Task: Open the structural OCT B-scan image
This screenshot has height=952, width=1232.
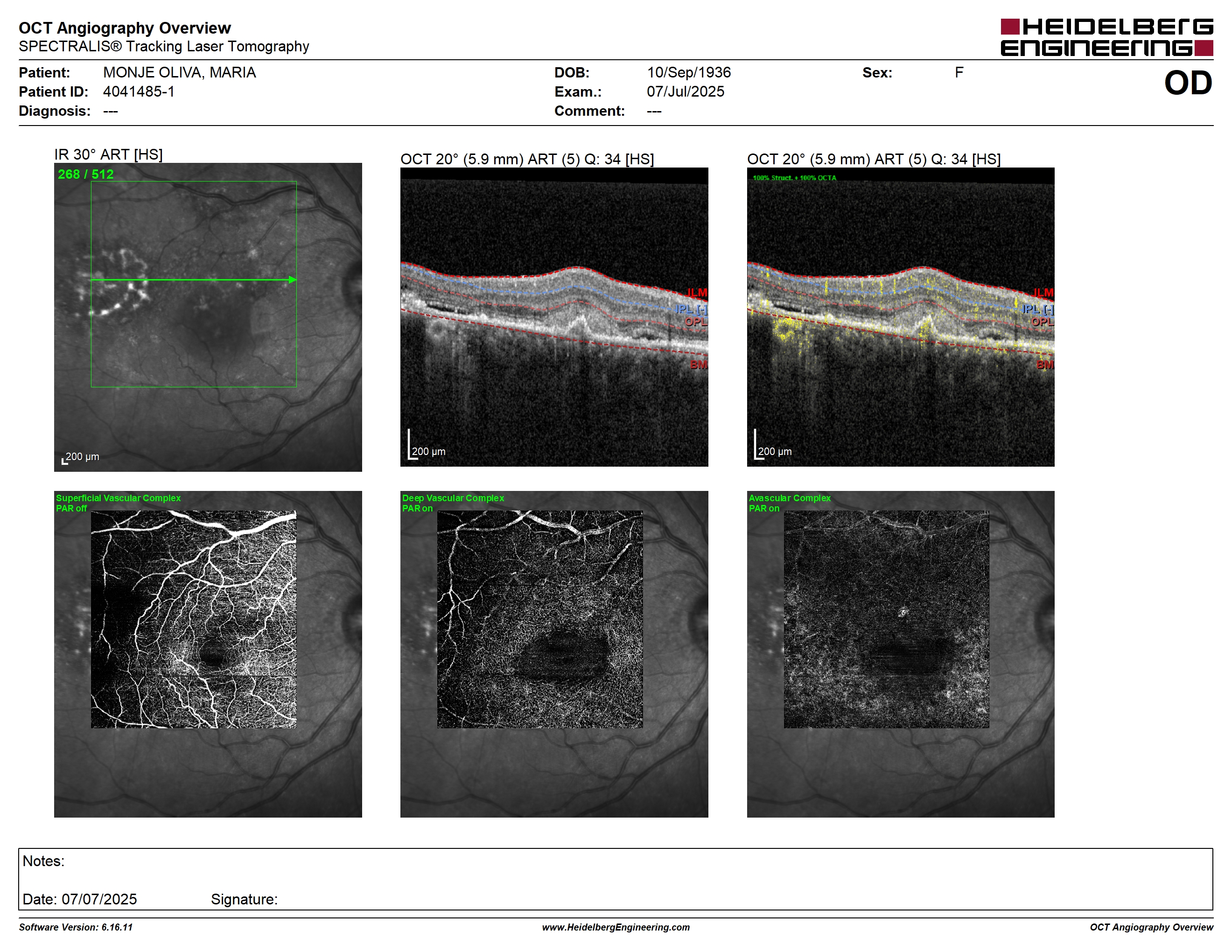Action: pos(554,317)
